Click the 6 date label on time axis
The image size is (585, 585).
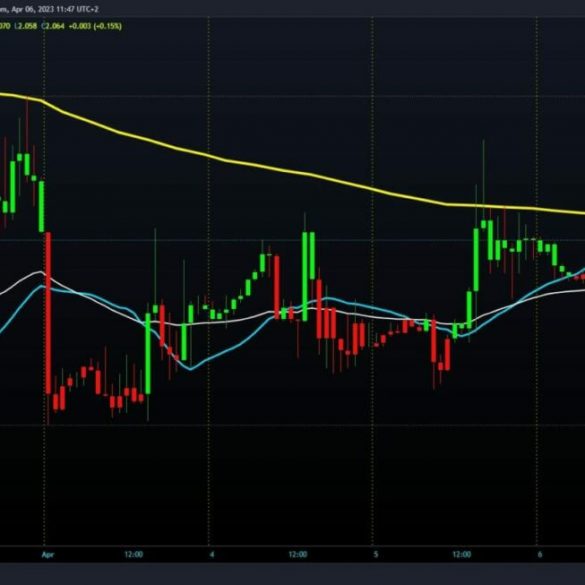tap(540, 554)
